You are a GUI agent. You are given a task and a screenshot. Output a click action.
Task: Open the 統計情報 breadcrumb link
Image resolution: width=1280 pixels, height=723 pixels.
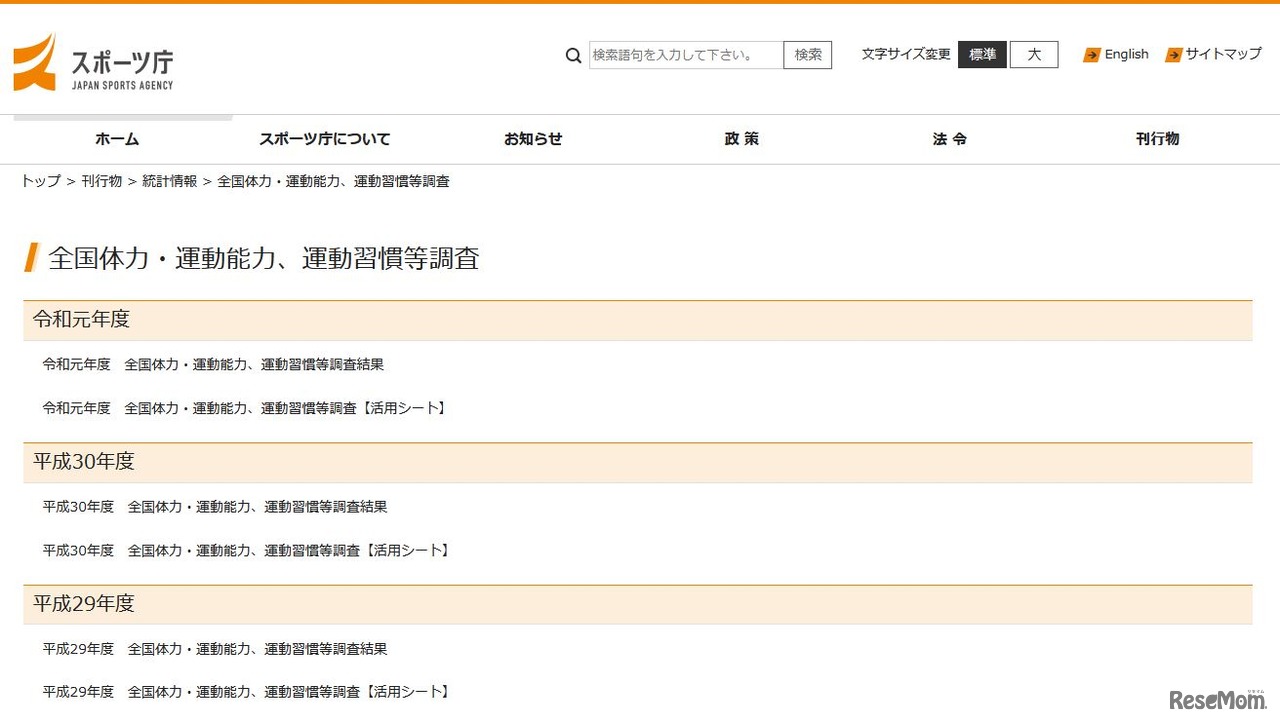170,181
